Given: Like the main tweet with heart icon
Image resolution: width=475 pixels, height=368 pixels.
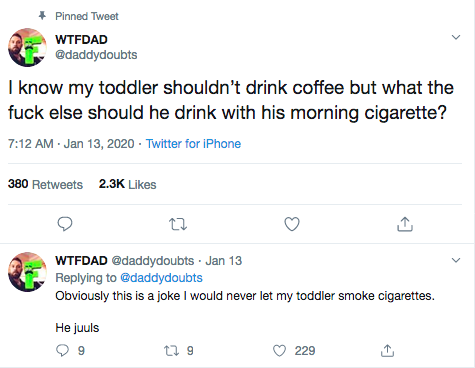Looking at the screenshot, I should [x=292, y=224].
